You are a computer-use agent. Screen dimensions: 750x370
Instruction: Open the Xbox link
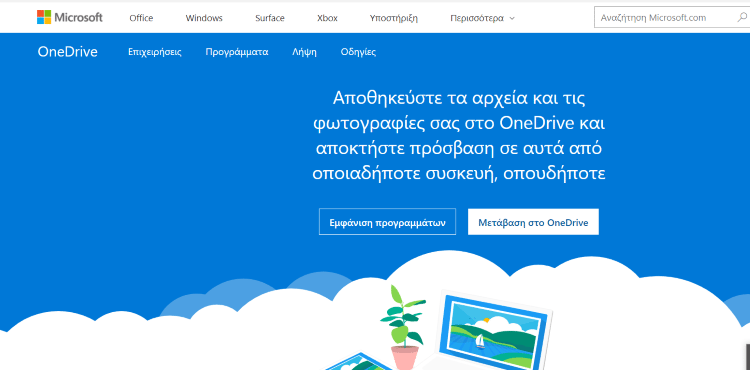[327, 18]
